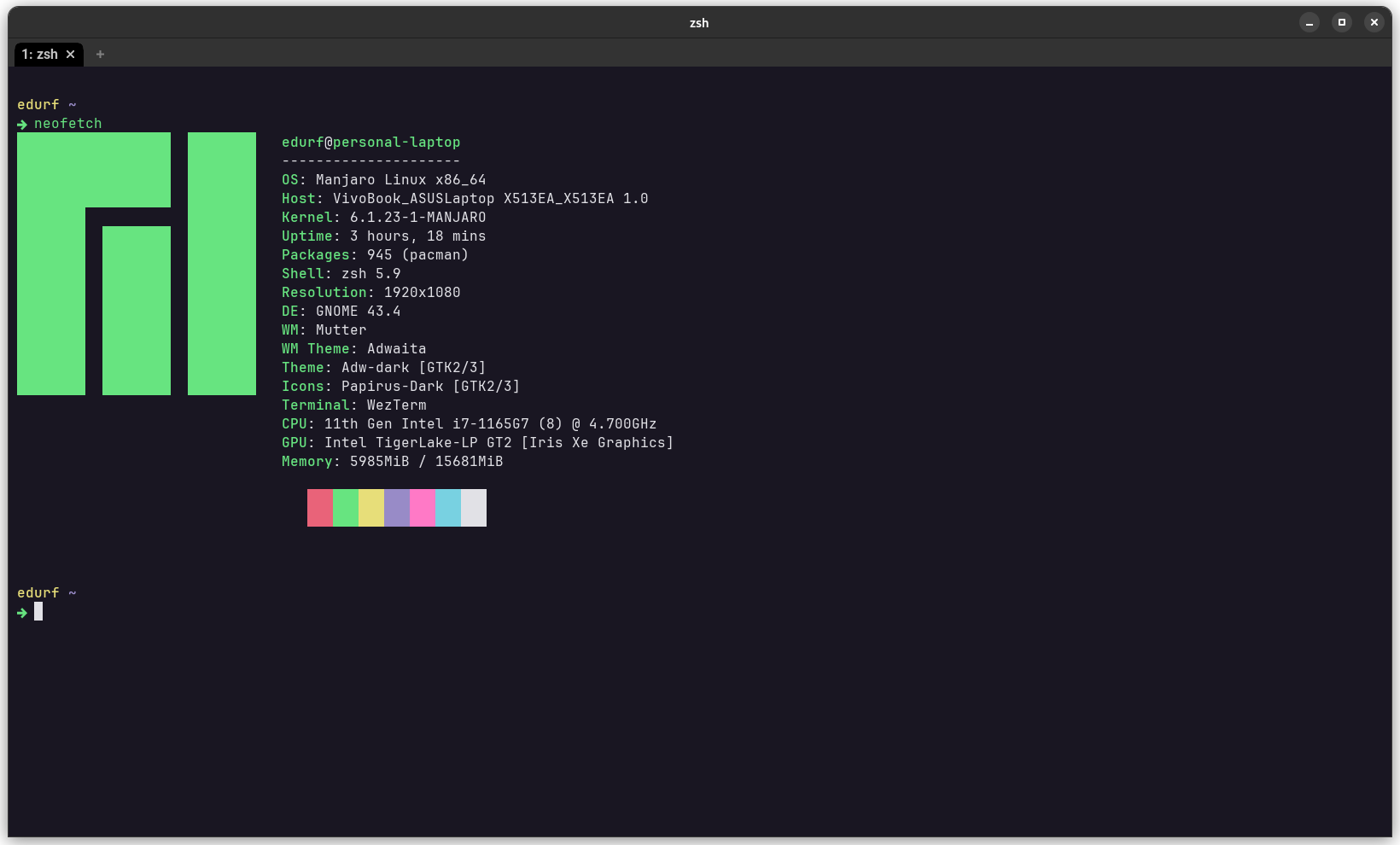Click the red color block
The width and height of the screenshot is (1400, 845).
(x=320, y=508)
